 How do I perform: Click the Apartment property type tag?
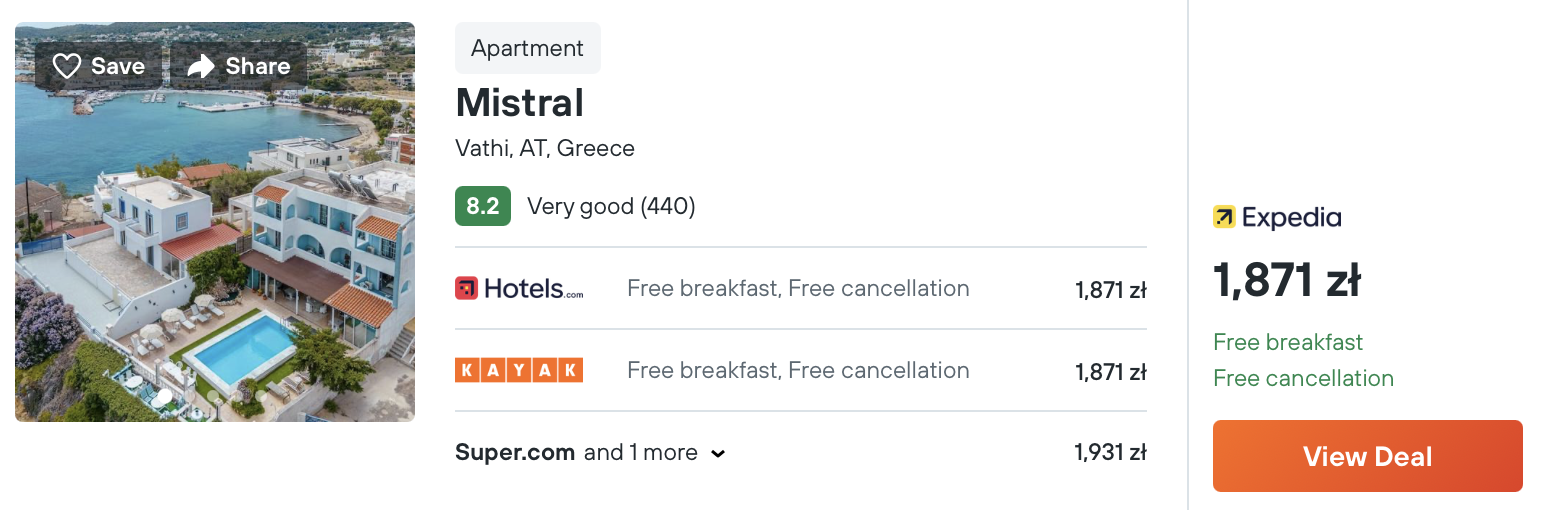pos(528,48)
